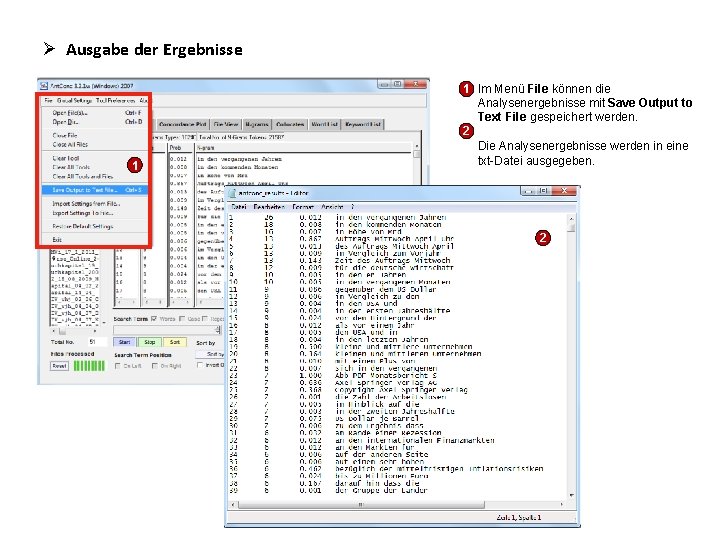Viewport: 720px width, 540px height.
Task: Toggle the Invert Order checkbox
Action: [x=200, y=365]
